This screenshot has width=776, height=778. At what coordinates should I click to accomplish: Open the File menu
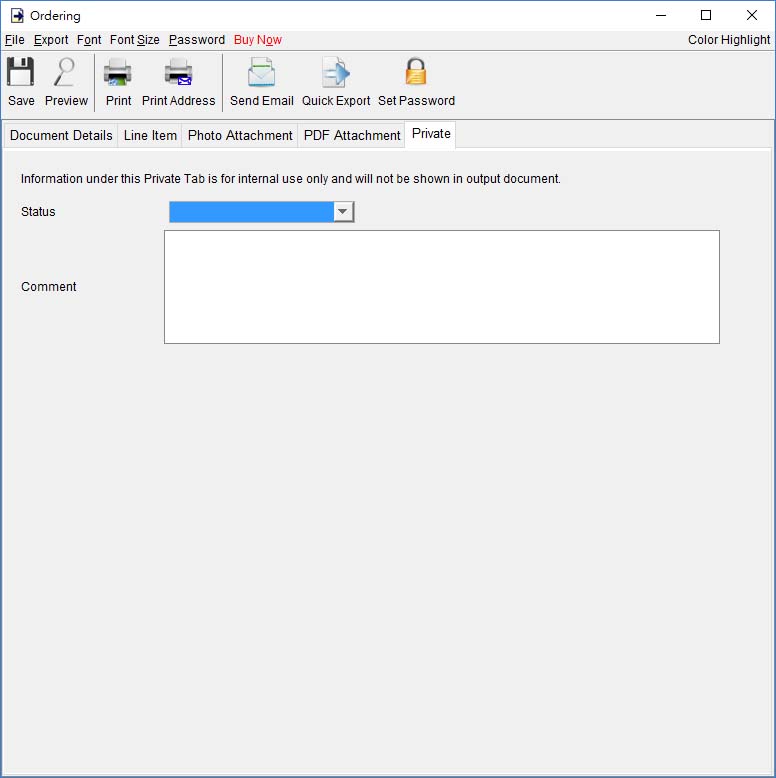[14, 40]
